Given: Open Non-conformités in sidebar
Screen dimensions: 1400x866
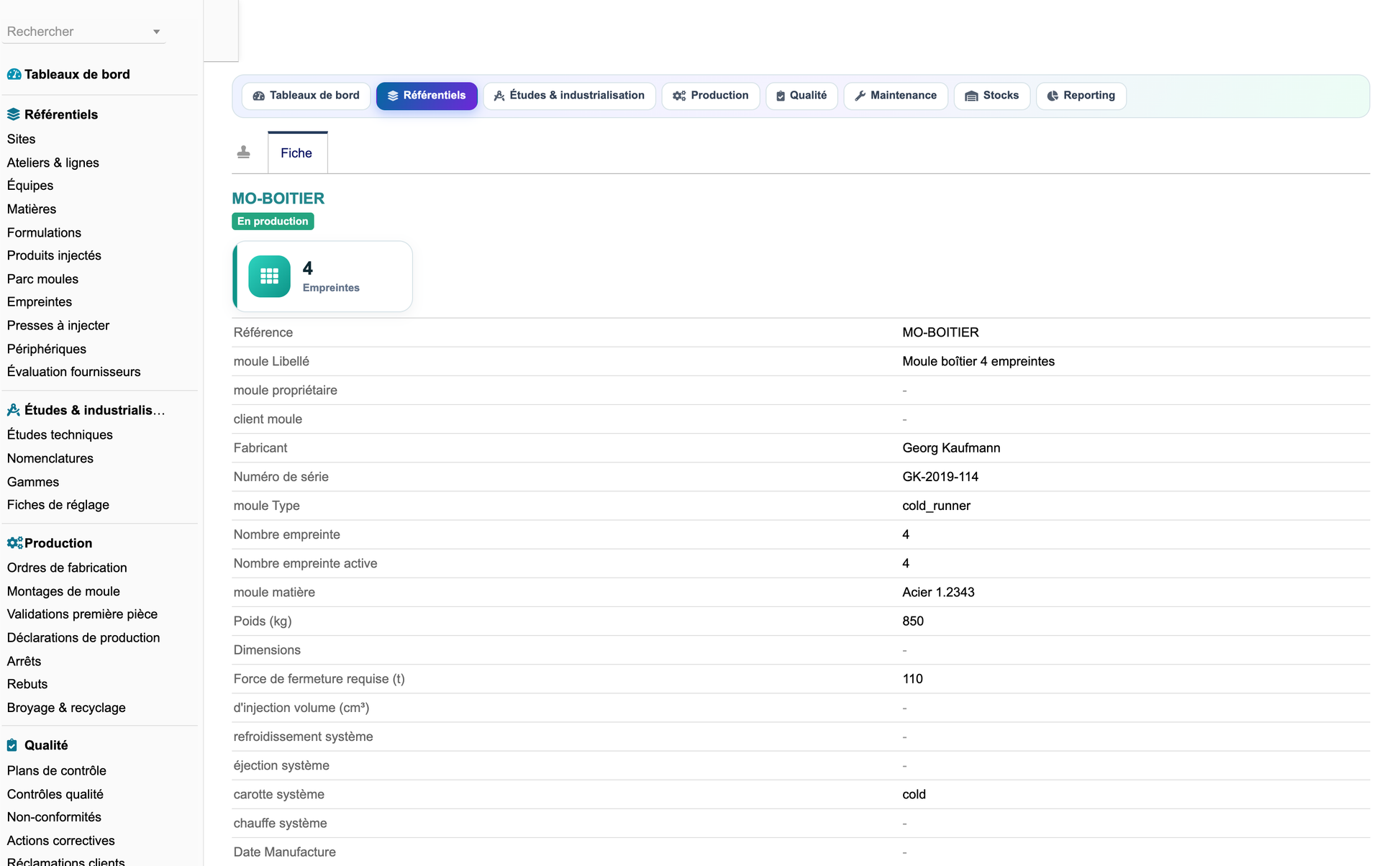Looking at the screenshot, I should [x=54, y=817].
